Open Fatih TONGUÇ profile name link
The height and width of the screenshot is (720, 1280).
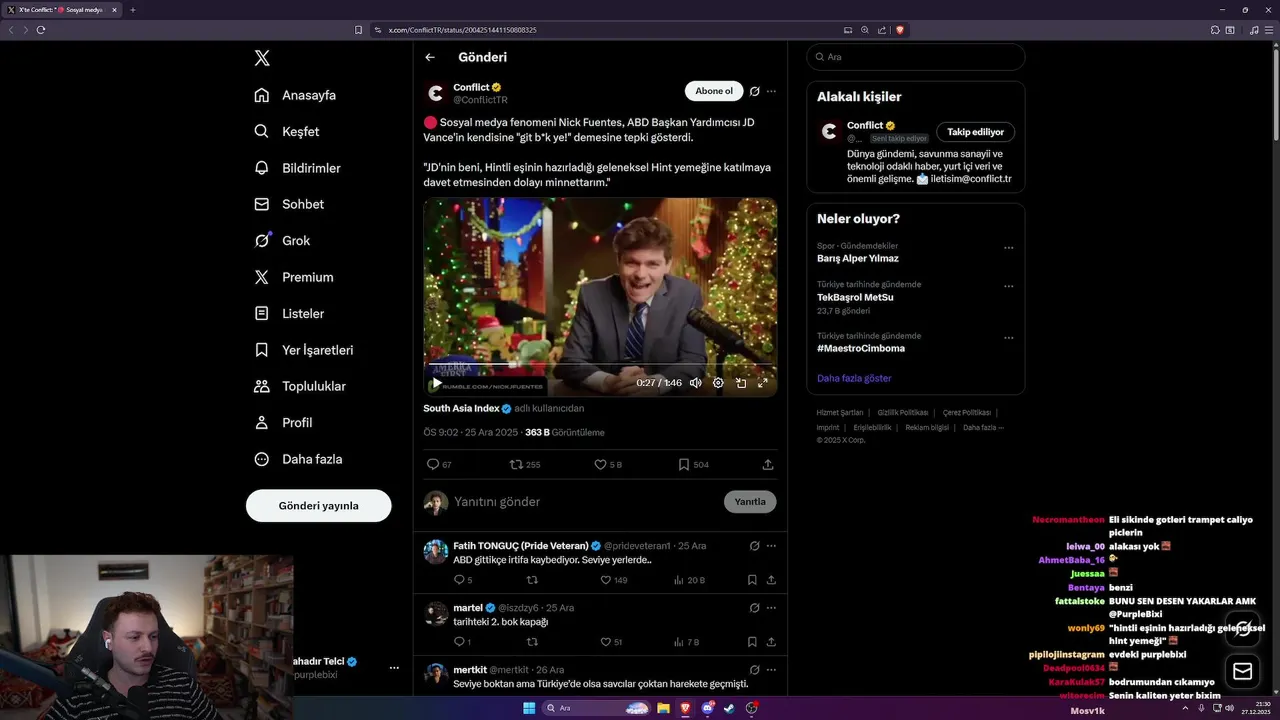click(x=521, y=546)
